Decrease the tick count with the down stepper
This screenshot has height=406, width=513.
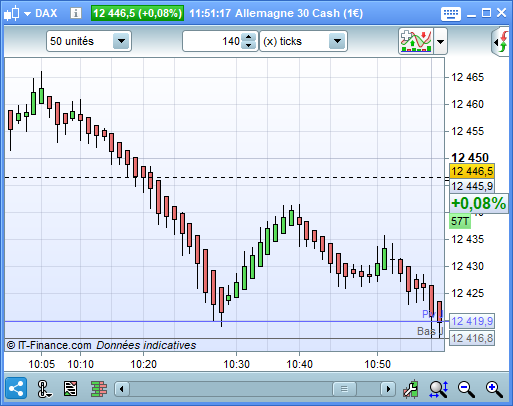tap(248, 46)
